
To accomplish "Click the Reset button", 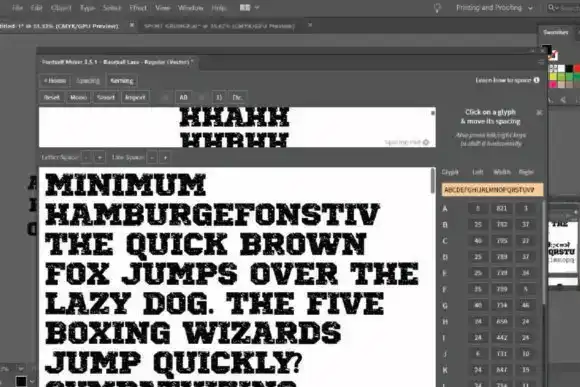I will tap(51, 97).
